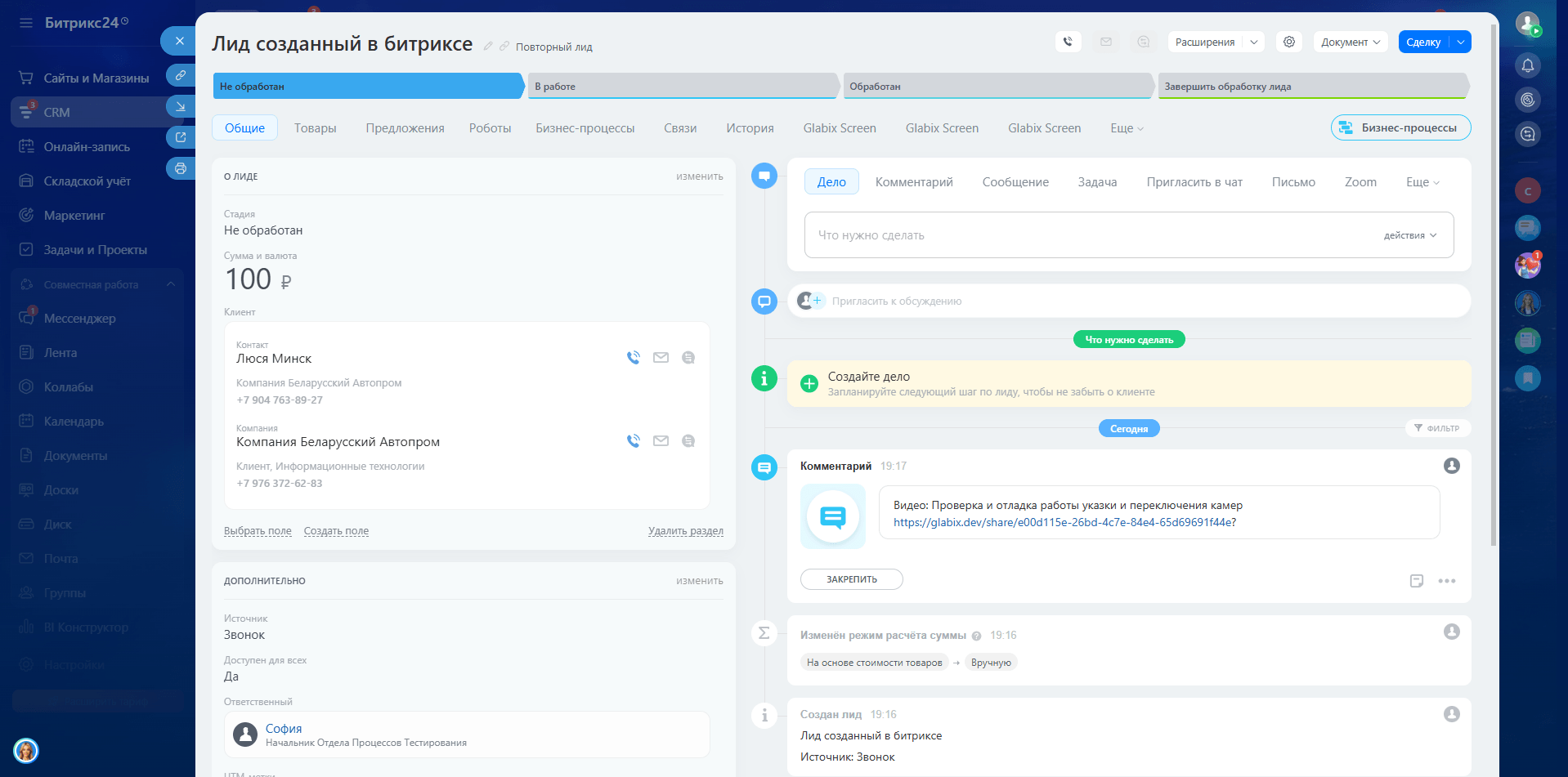Open the dropdown arrow next to "Сделку"
1568x777 pixels.
coord(1460,42)
